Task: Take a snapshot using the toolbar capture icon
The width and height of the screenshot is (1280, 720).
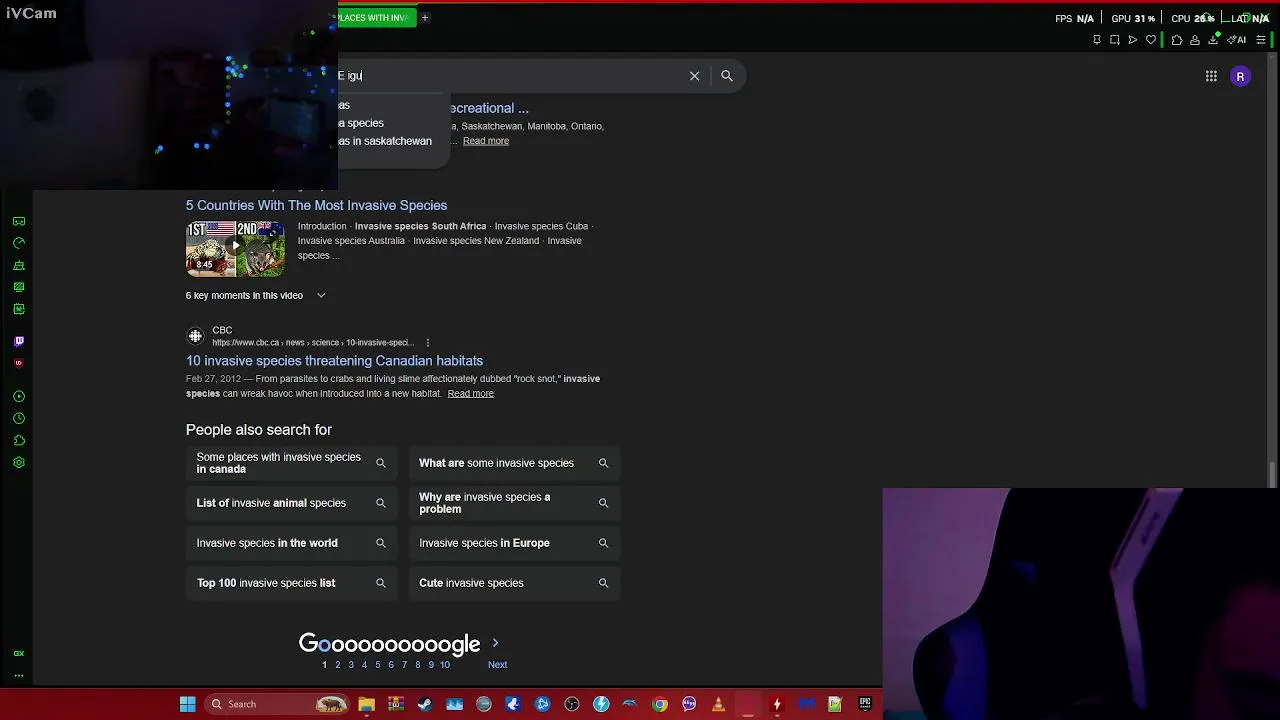Action: (x=1115, y=40)
